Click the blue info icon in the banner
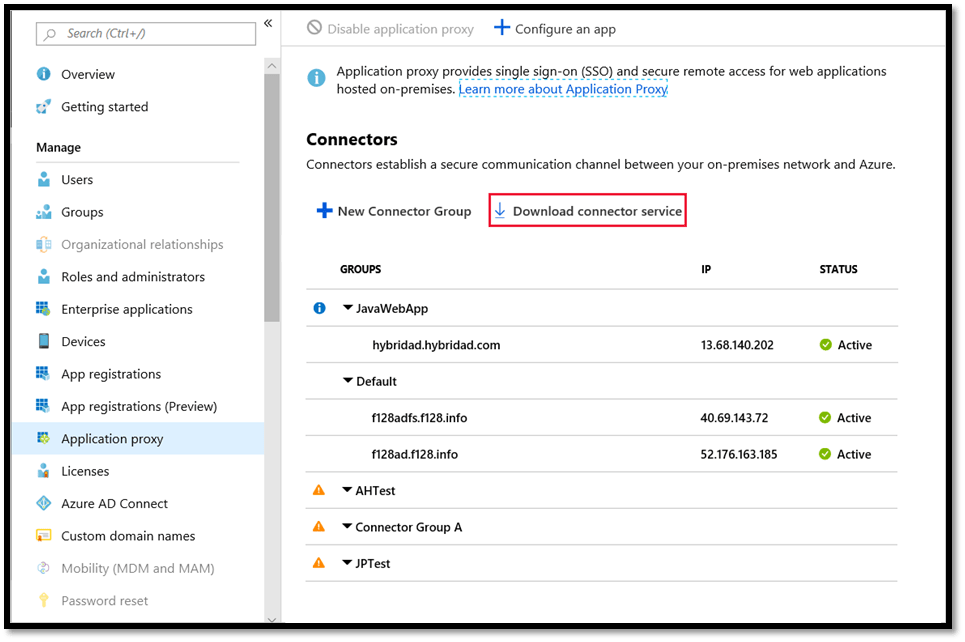Image resolution: width=965 pixels, height=642 pixels. tap(316, 78)
